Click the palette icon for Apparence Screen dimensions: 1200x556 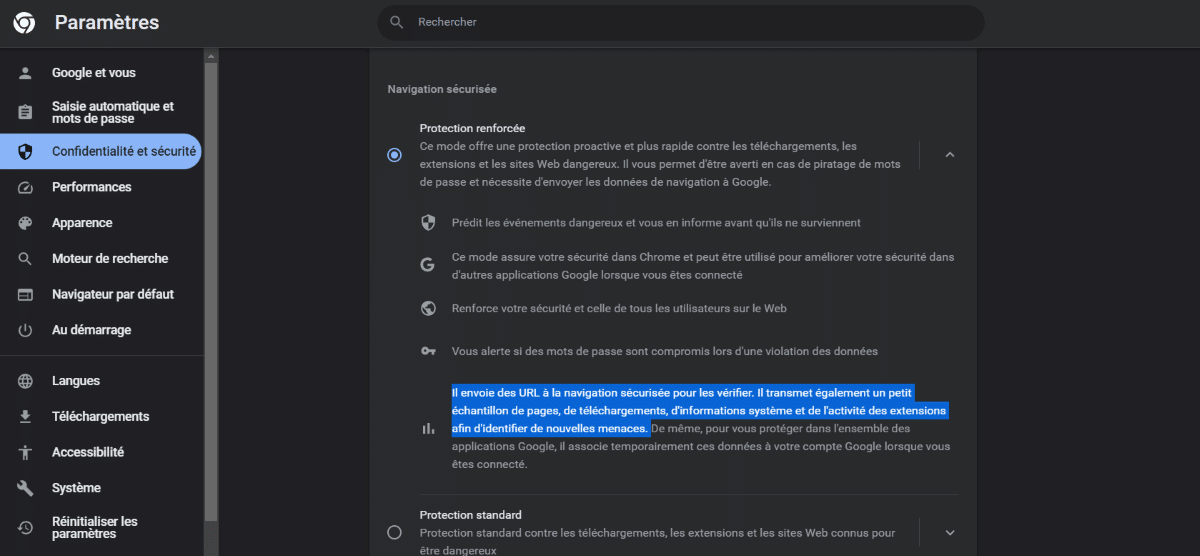(26, 223)
